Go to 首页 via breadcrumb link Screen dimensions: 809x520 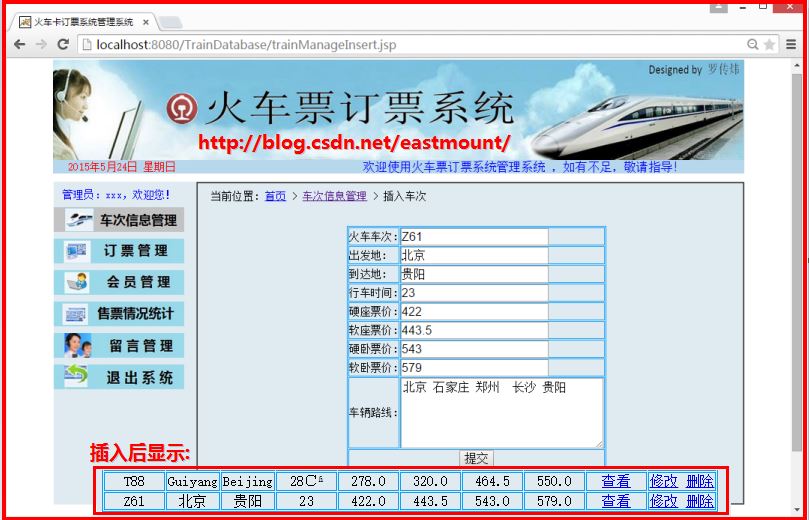275,196
